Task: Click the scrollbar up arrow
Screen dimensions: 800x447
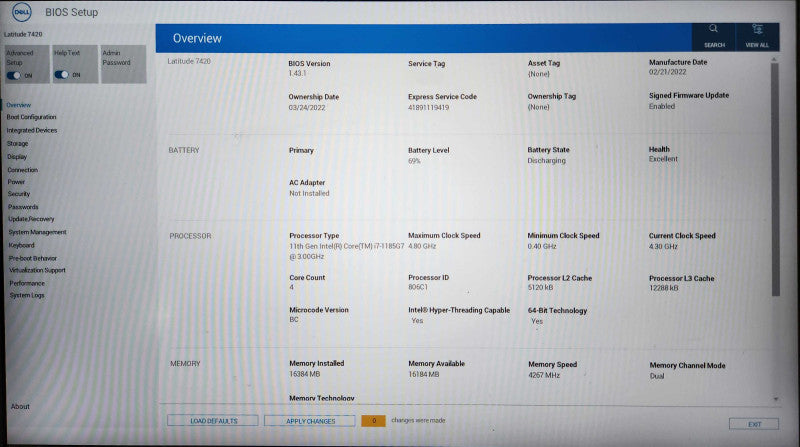Action: [774, 59]
